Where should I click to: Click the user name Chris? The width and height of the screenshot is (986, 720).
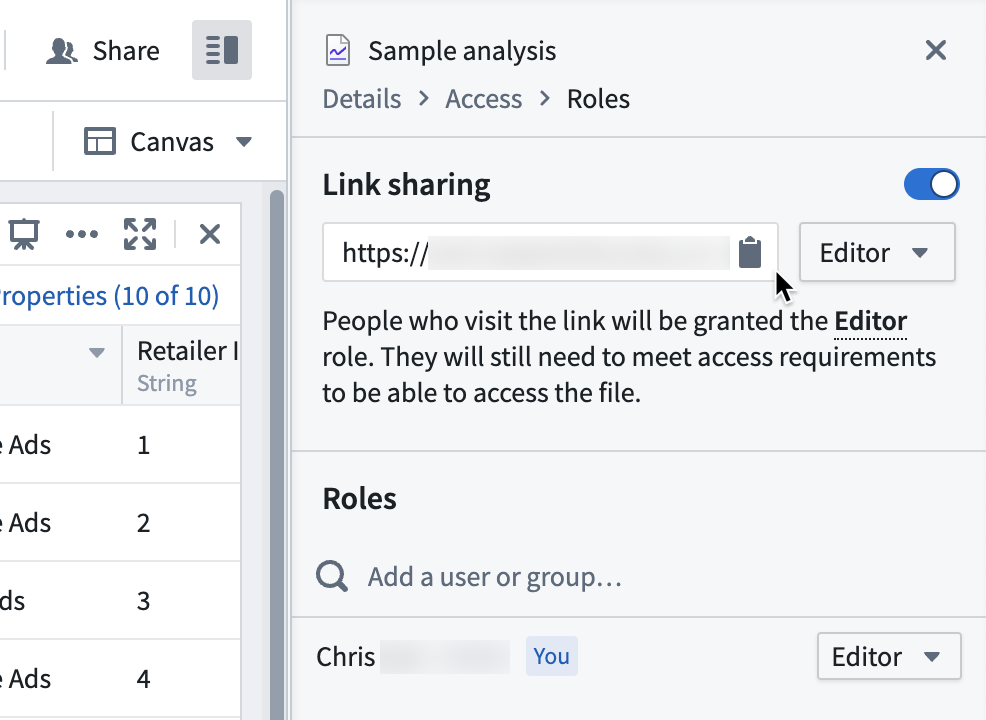click(x=346, y=656)
